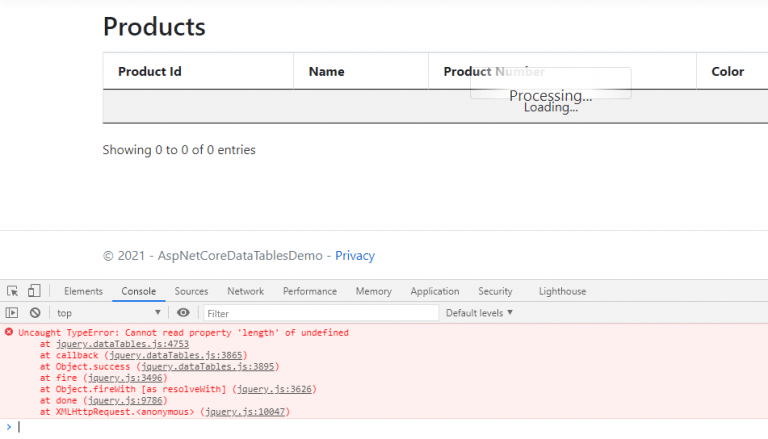Focus the console Filter input field

coord(321,313)
